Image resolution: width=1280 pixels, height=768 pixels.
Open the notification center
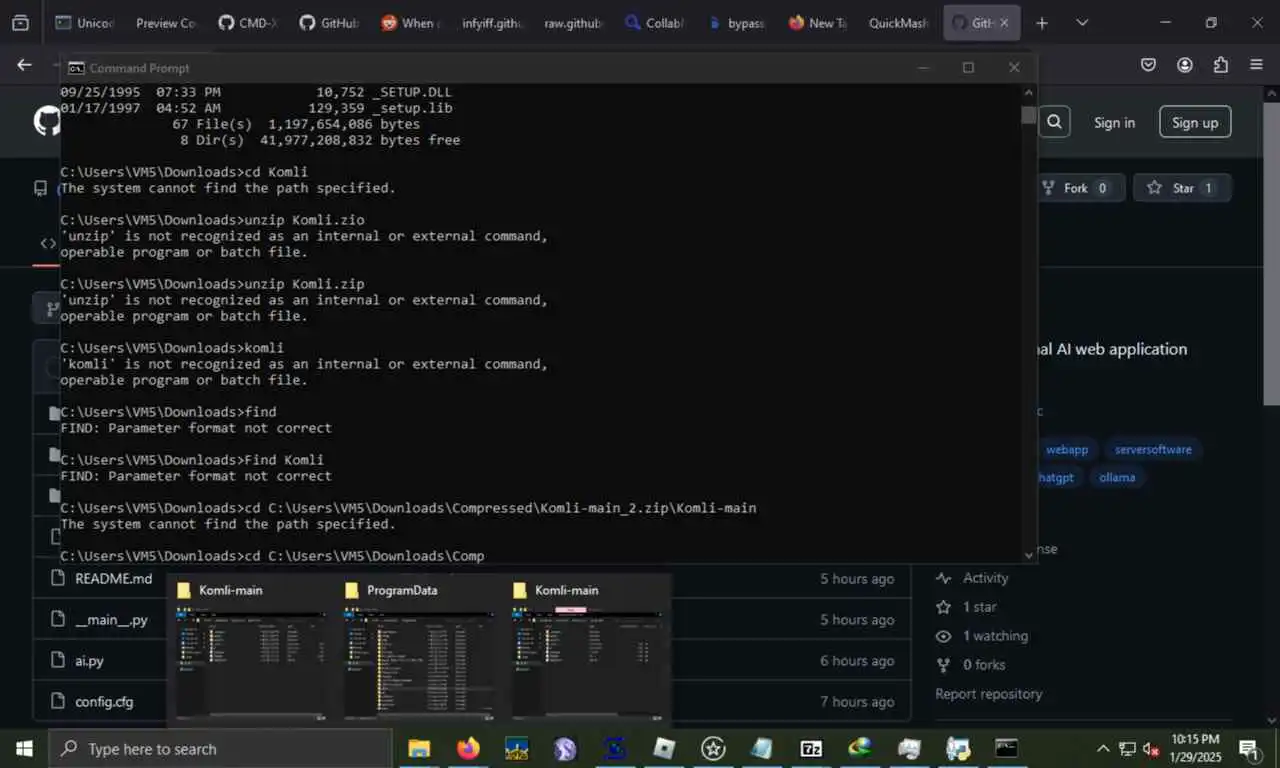(1249, 748)
